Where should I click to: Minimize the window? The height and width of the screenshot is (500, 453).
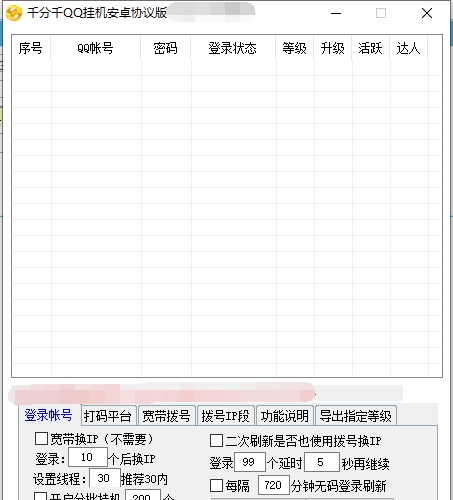pyautogui.click(x=336, y=13)
